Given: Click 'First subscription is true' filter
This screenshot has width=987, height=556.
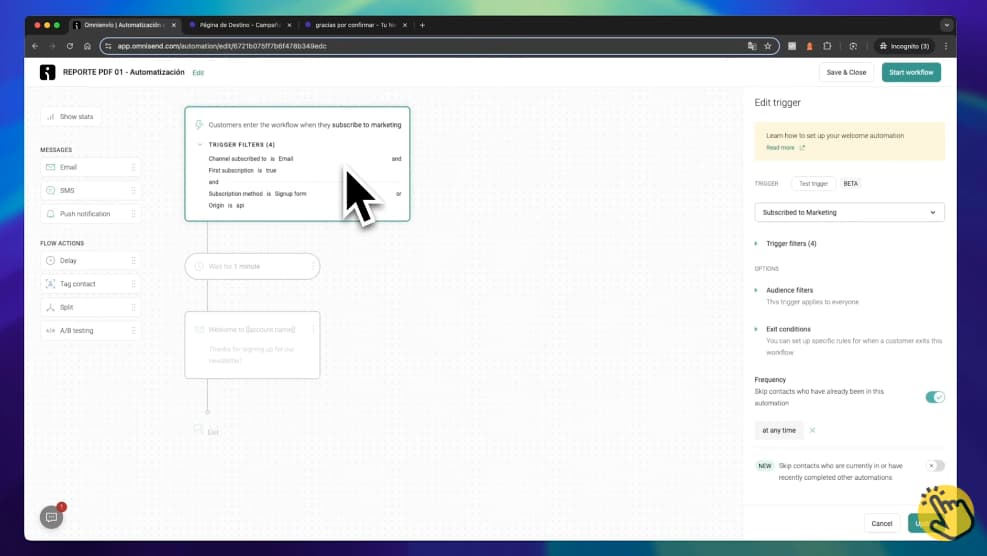Looking at the screenshot, I should tap(242, 171).
